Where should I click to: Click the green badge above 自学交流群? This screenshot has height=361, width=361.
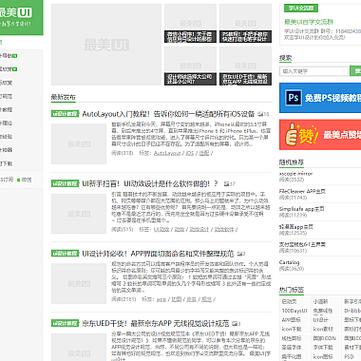[301, 8]
